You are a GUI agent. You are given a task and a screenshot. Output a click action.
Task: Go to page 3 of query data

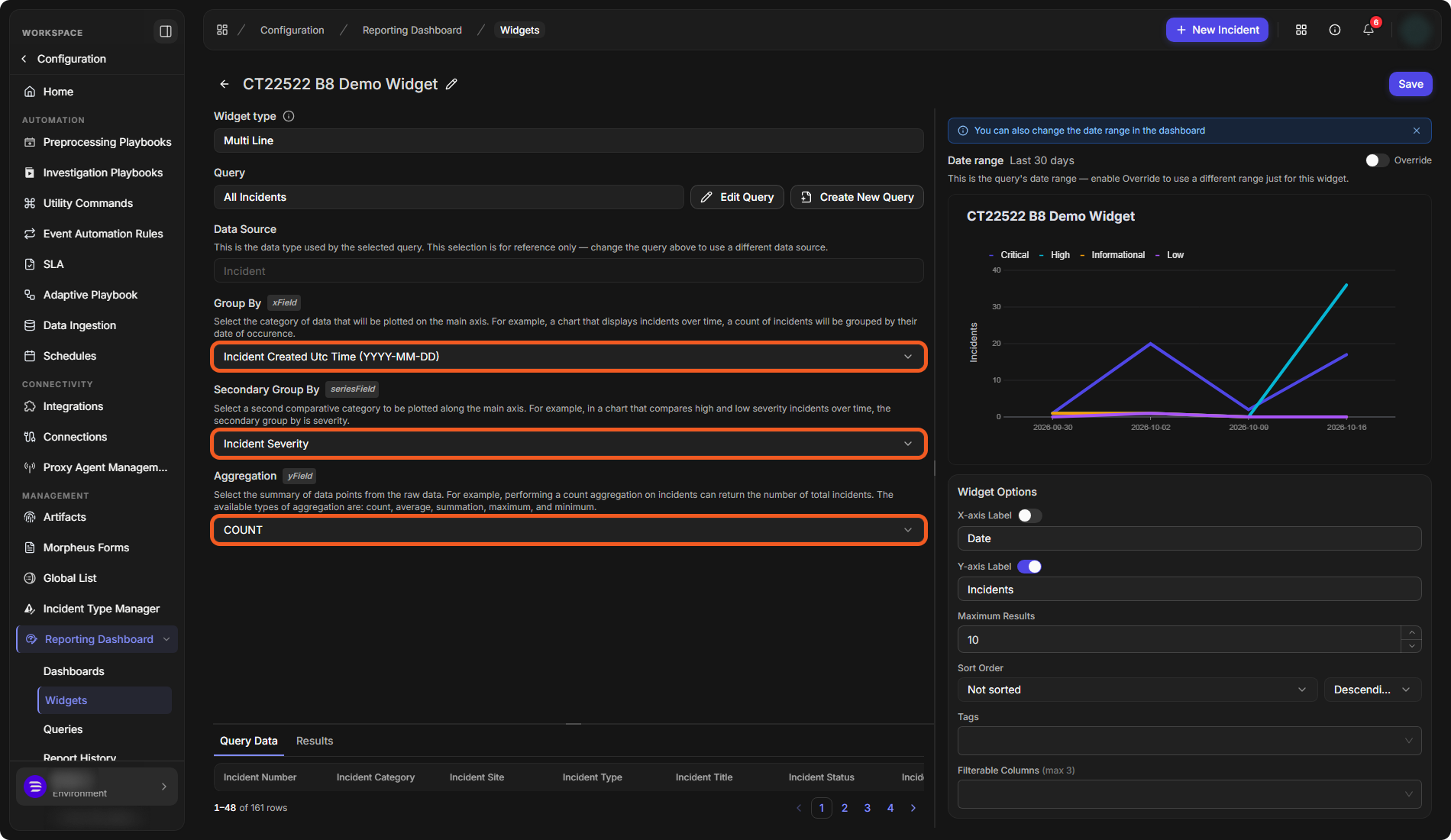coord(868,808)
